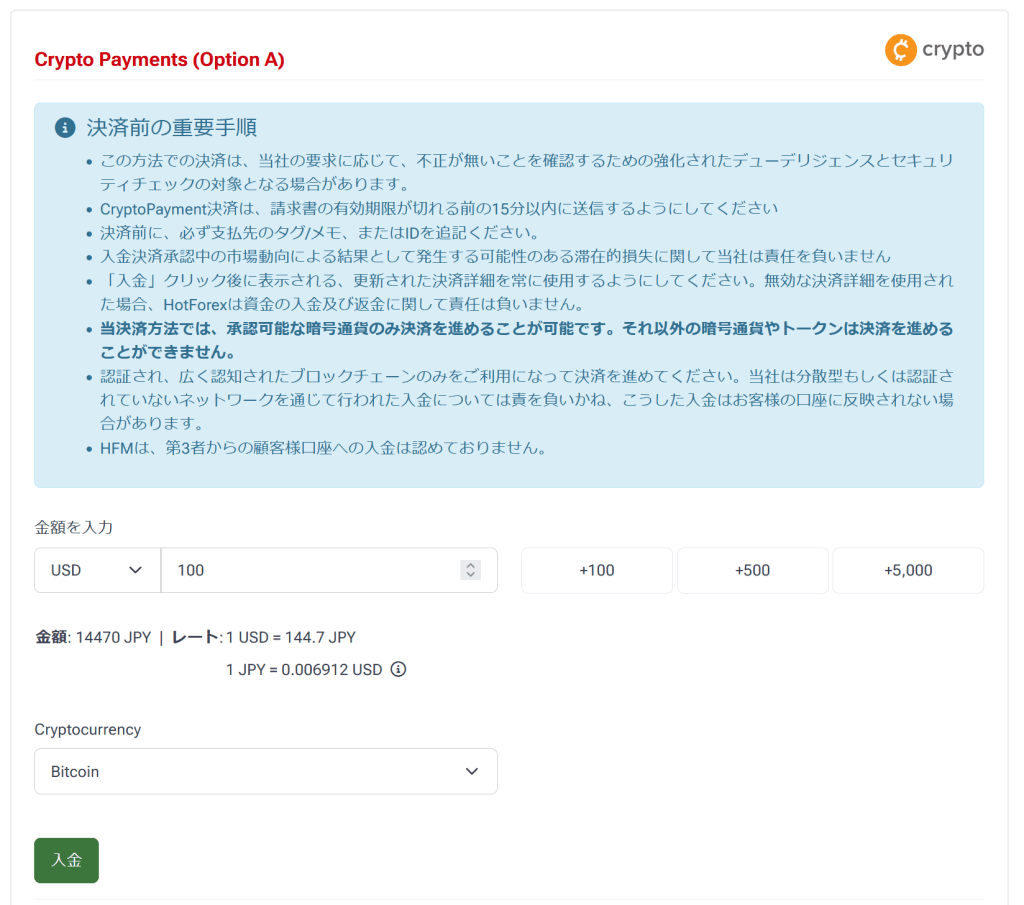Add 5,000 with the +5,000 button
1024x905 pixels.
[x=908, y=570]
